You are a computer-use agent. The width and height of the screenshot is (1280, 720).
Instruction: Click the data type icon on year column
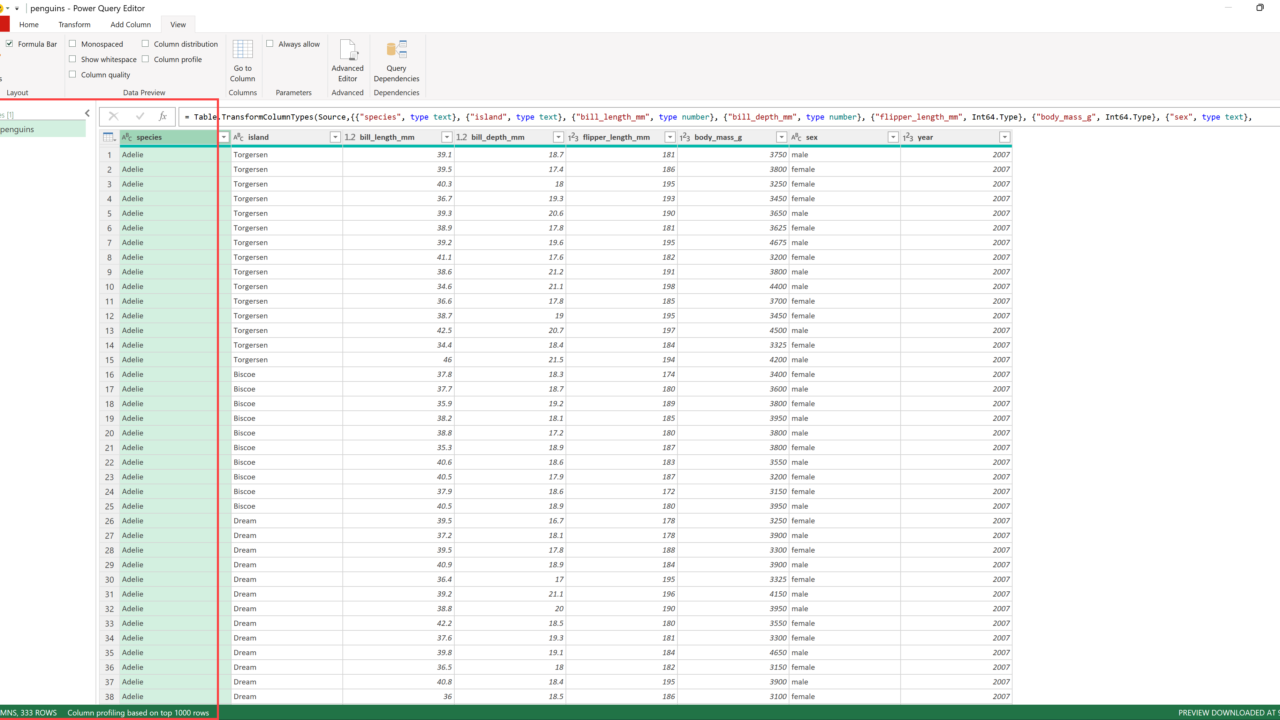click(x=908, y=137)
